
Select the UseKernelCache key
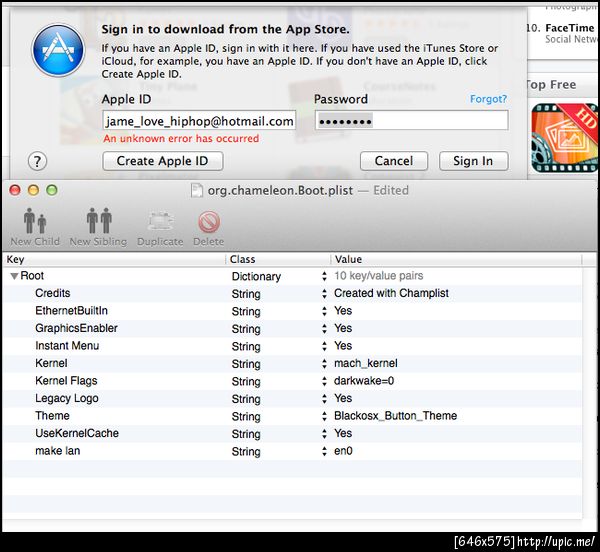point(77,433)
